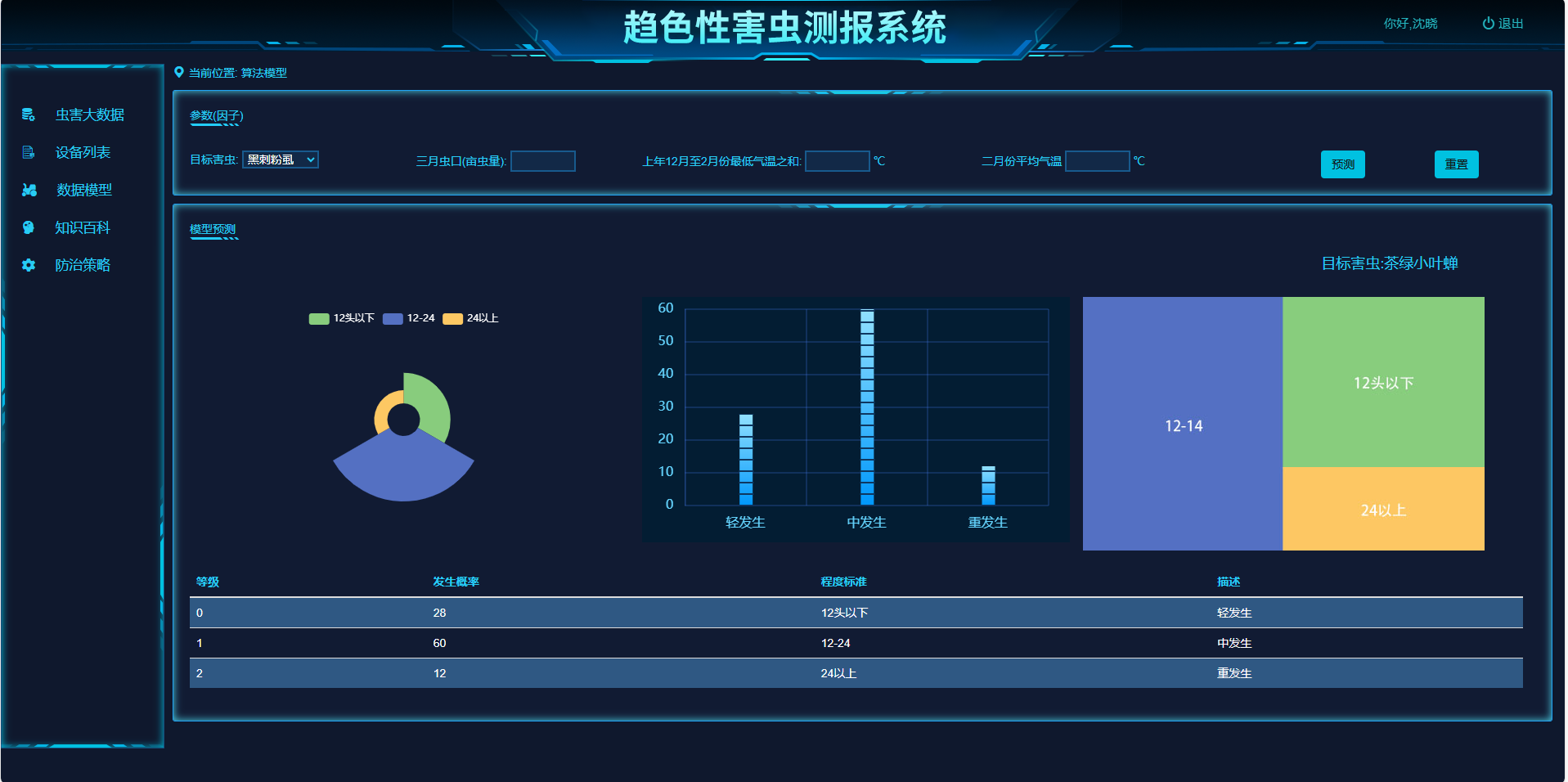Image resolution: width=1568 pixels, height=782 pixels.
Task: Click the document icon beside 设备列表
Action: click(x=29, y=152)
